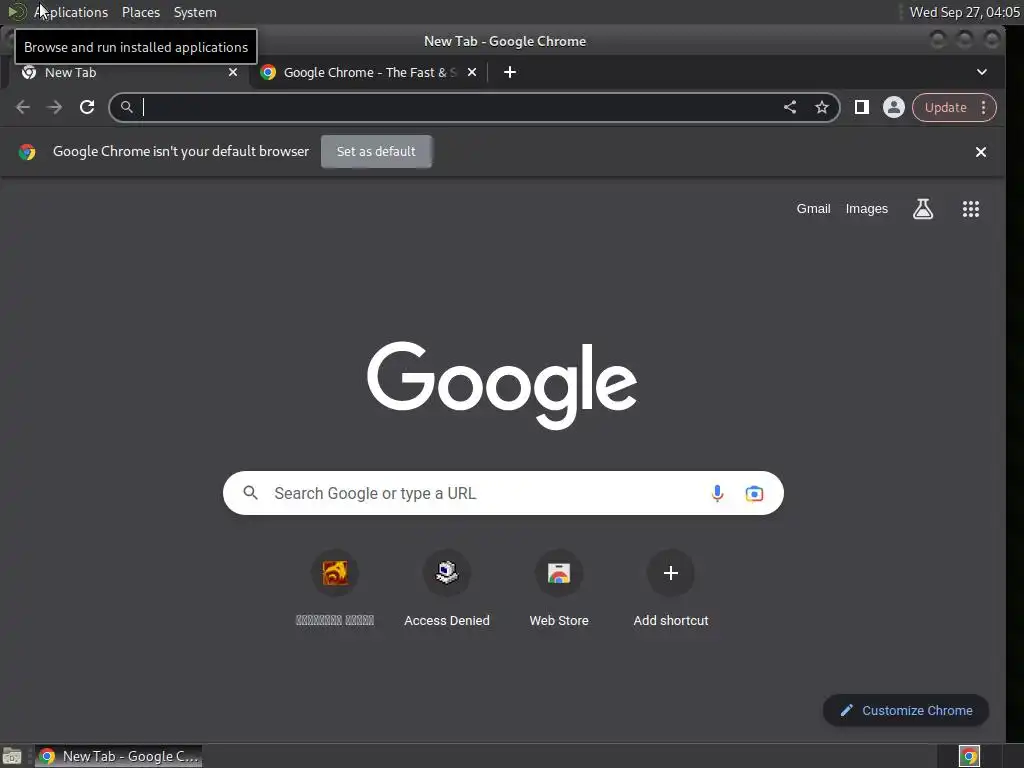Click the Chrome tray icon in bottom panel

pos(969,756)
